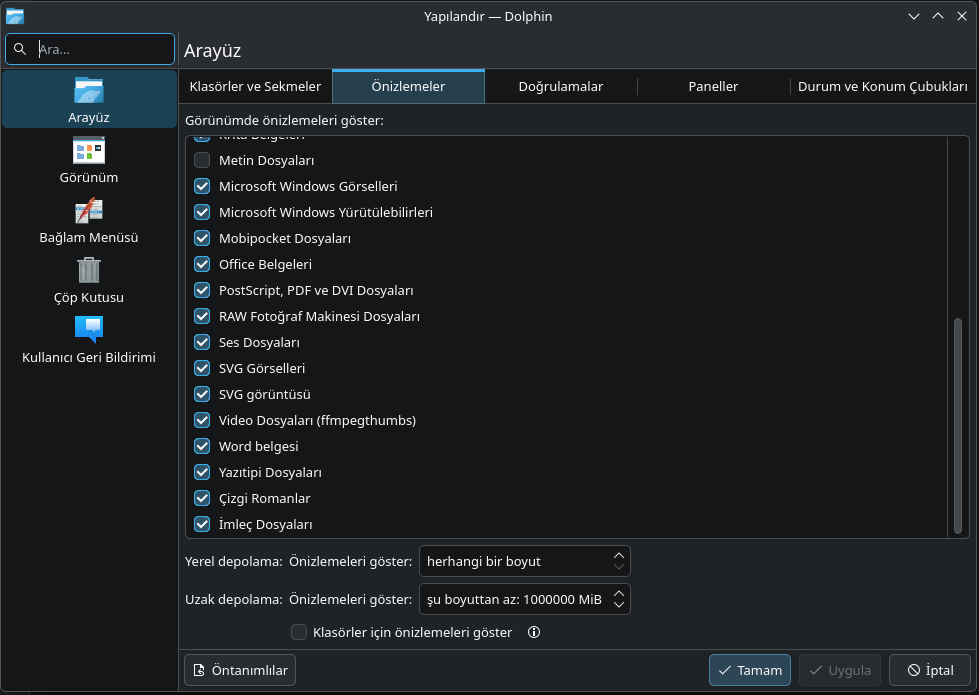Cancel with the İptal button

(x=930, y=670)
